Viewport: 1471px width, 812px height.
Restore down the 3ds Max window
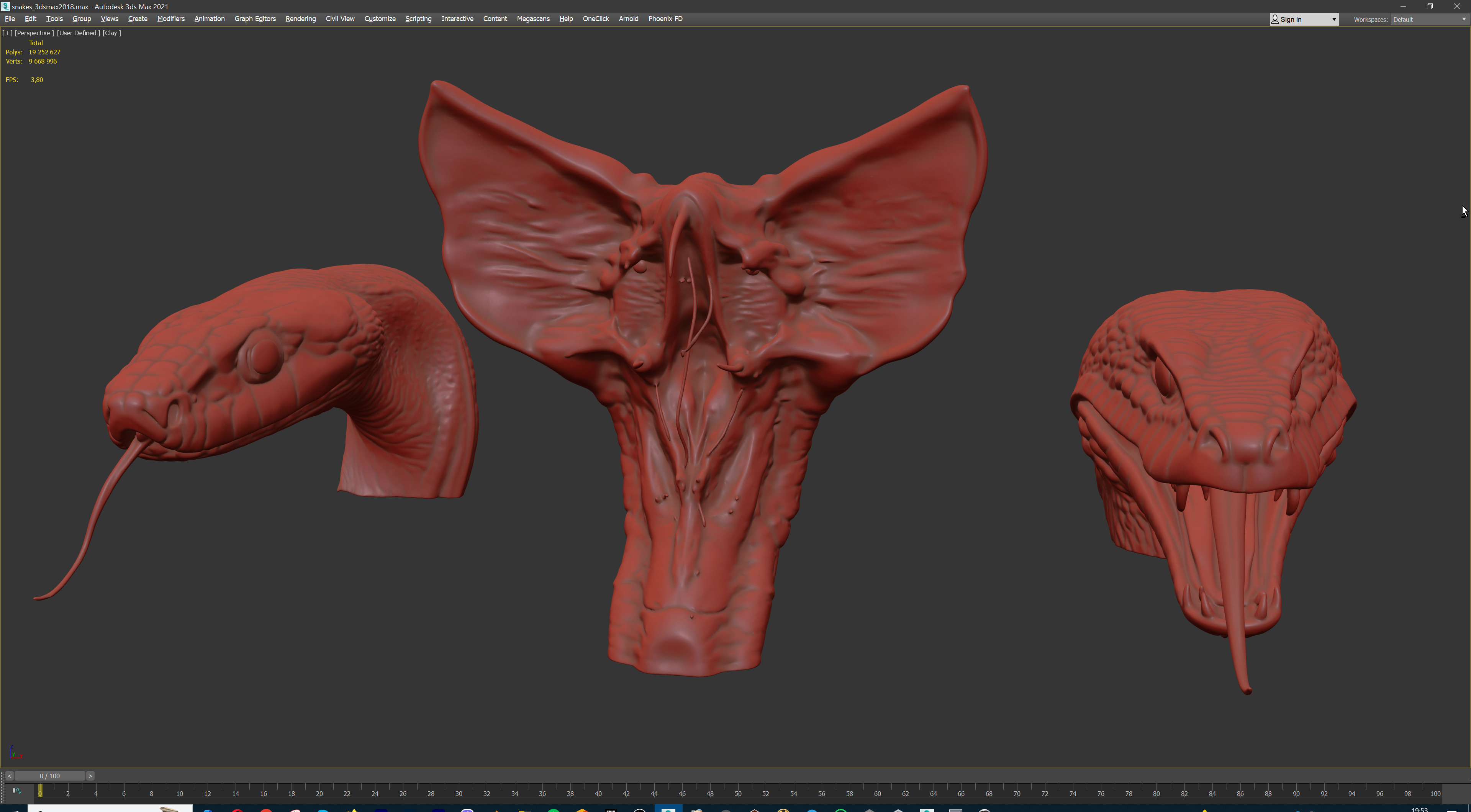click(1430, 6)
